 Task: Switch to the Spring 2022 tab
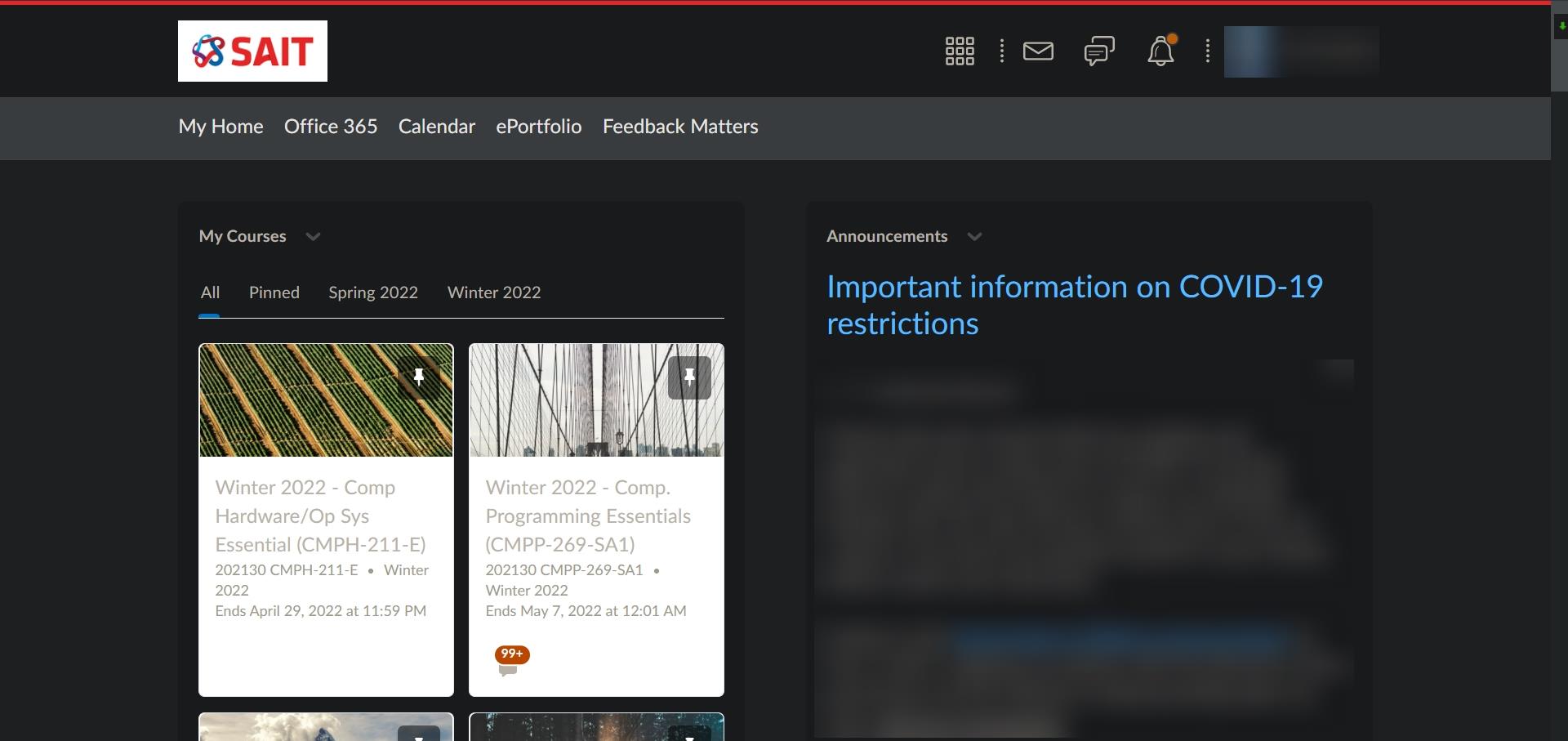tap(372, 292)
